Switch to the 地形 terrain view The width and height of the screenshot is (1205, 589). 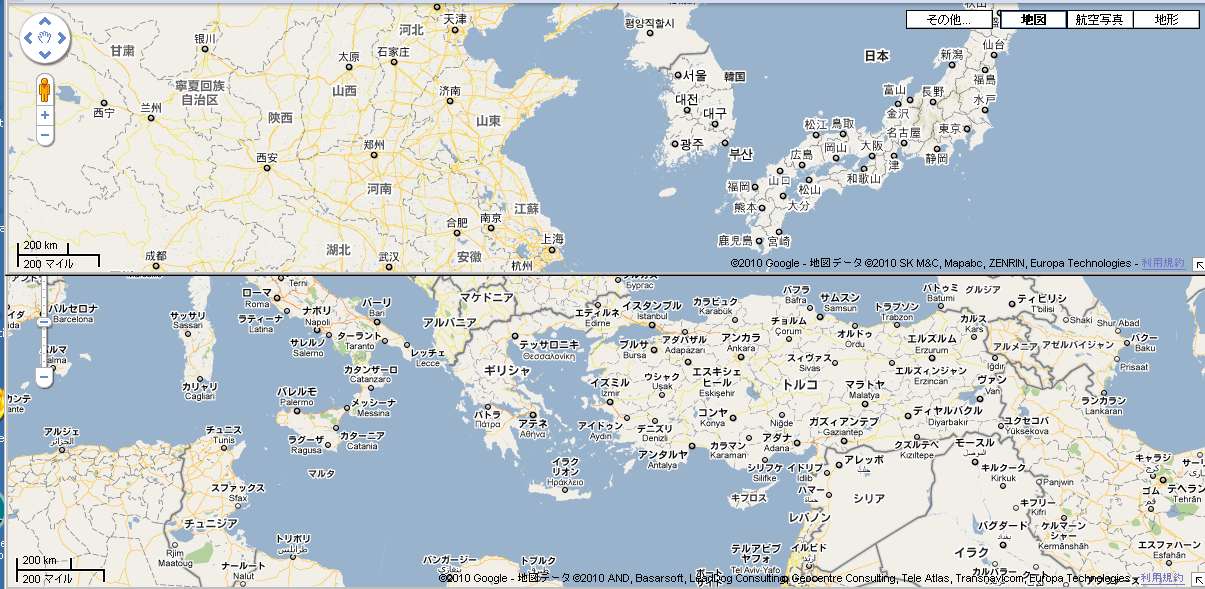point(1166,19)
